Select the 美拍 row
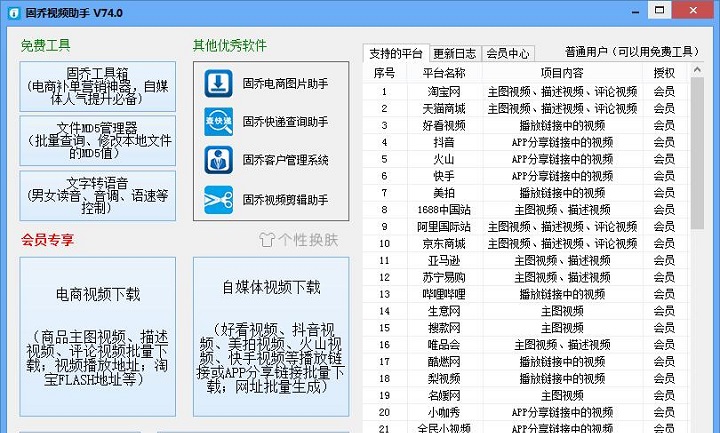 coord(525,193)
